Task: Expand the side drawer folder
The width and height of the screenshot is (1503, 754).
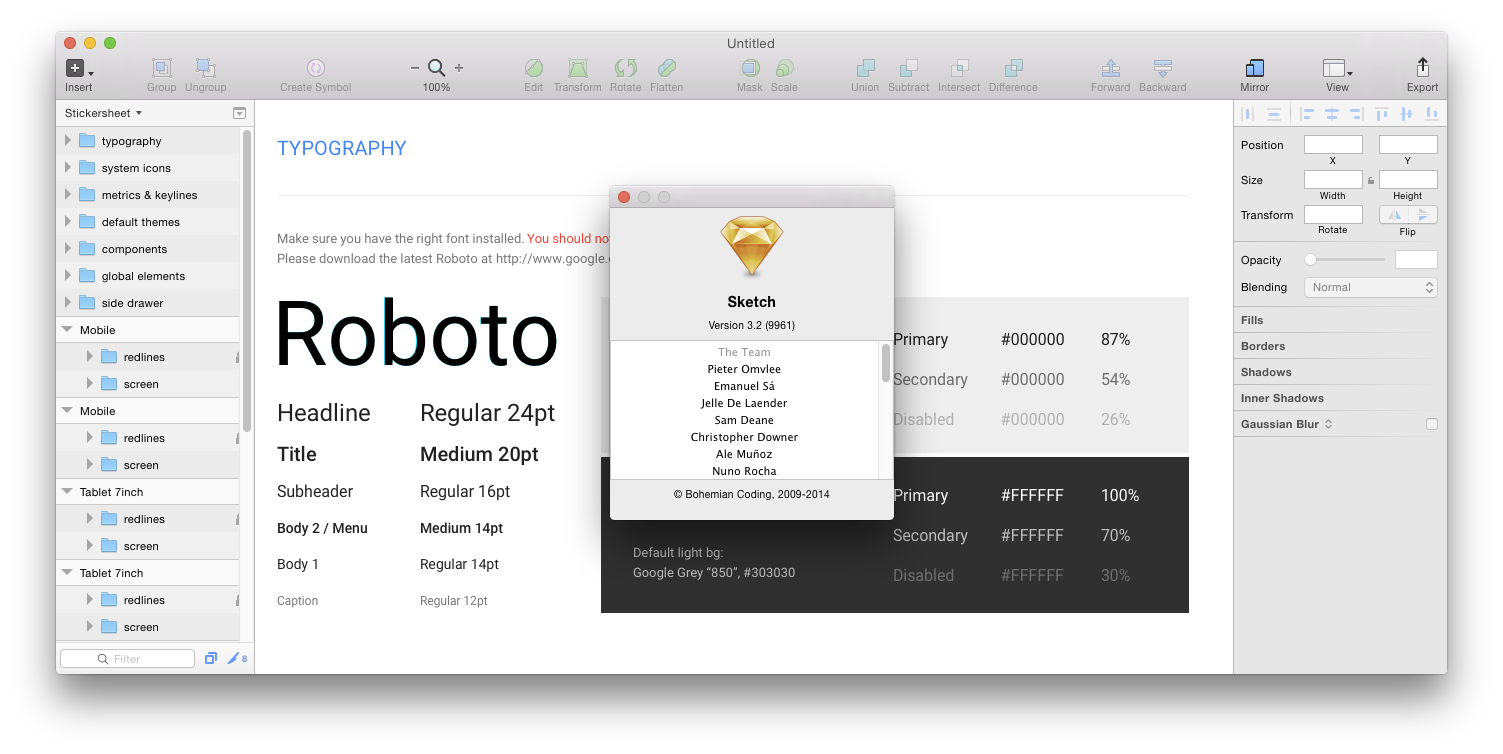Action: pos(68,303)
